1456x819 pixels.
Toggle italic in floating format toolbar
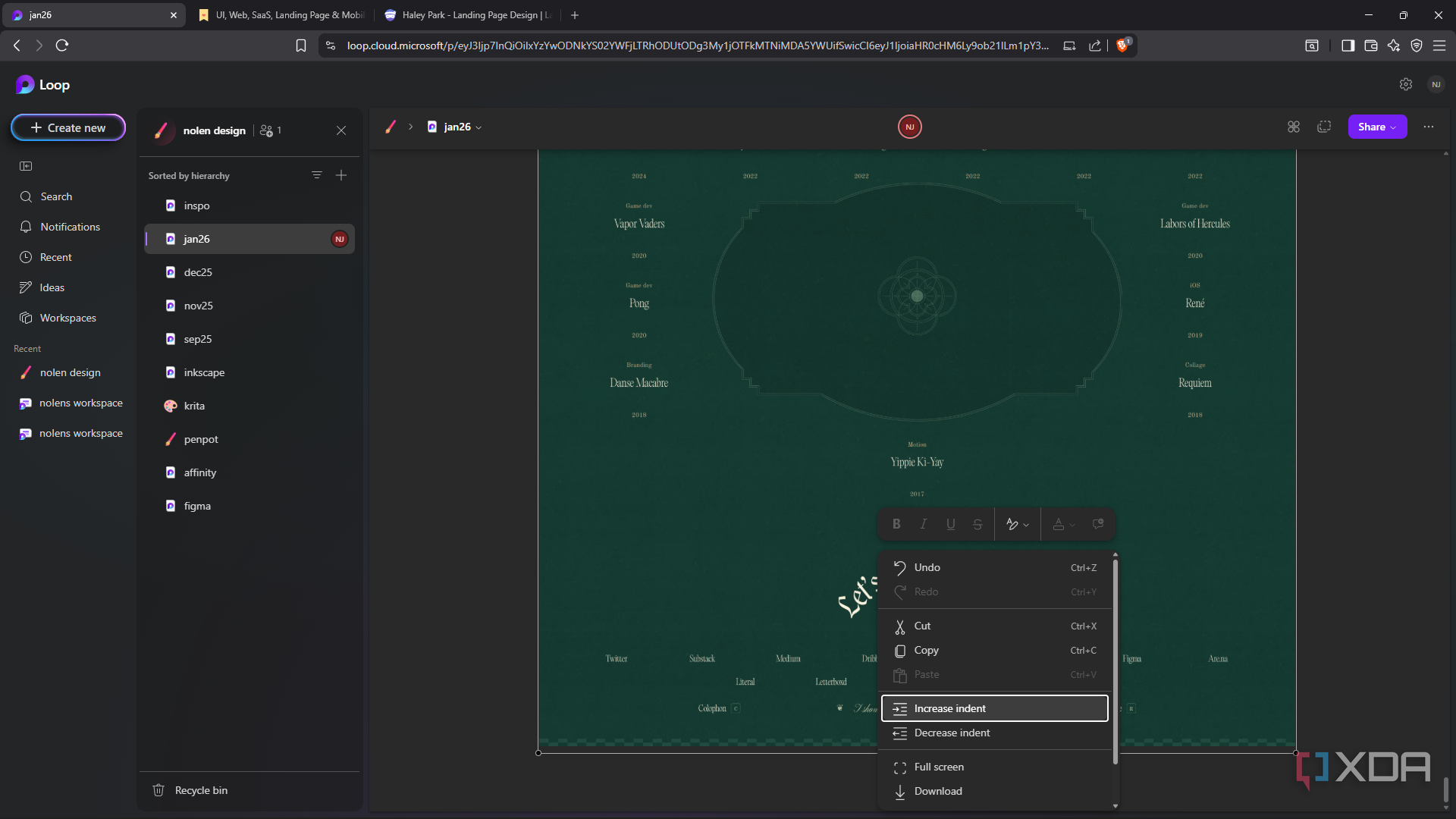point(924,524)
